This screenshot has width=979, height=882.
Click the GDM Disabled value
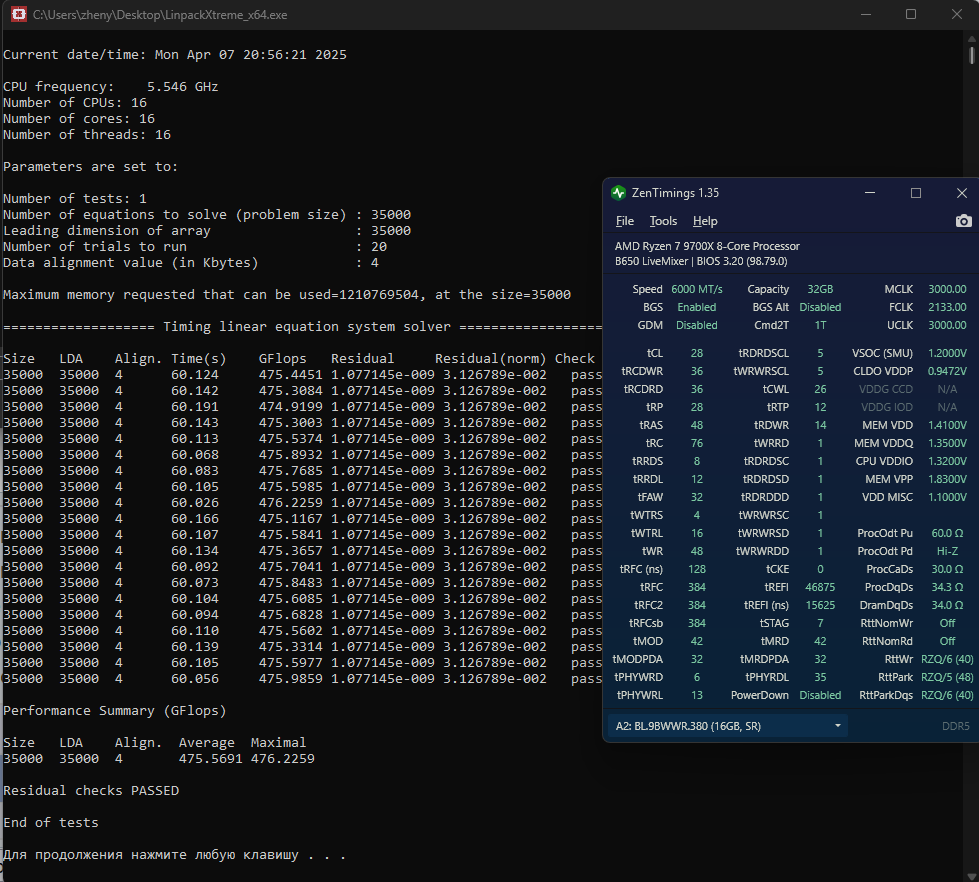pyautogui.click(x=697, y=325)
